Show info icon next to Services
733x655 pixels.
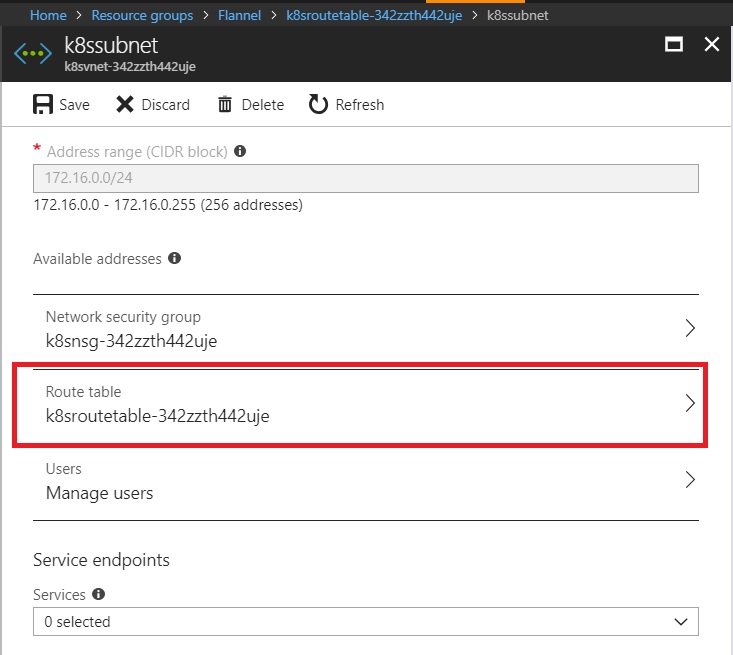click(x=98, y=594)
